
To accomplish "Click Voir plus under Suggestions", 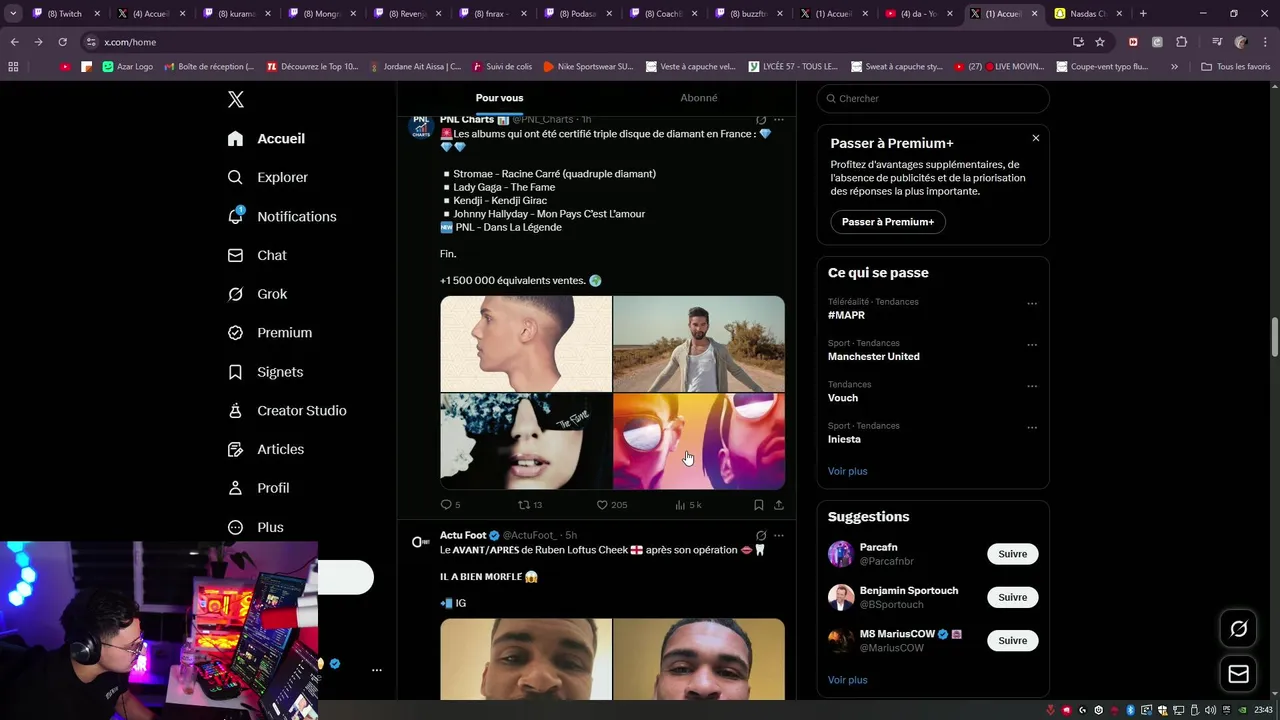I will 848,680.
